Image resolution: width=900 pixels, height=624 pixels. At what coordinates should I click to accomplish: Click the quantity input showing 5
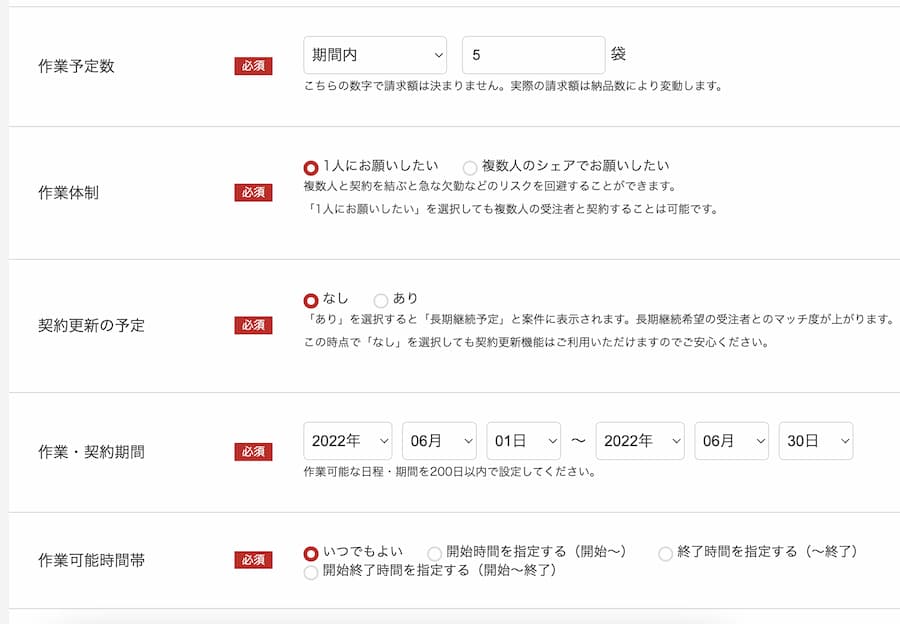pyautogui.click(x=532, y=54)
